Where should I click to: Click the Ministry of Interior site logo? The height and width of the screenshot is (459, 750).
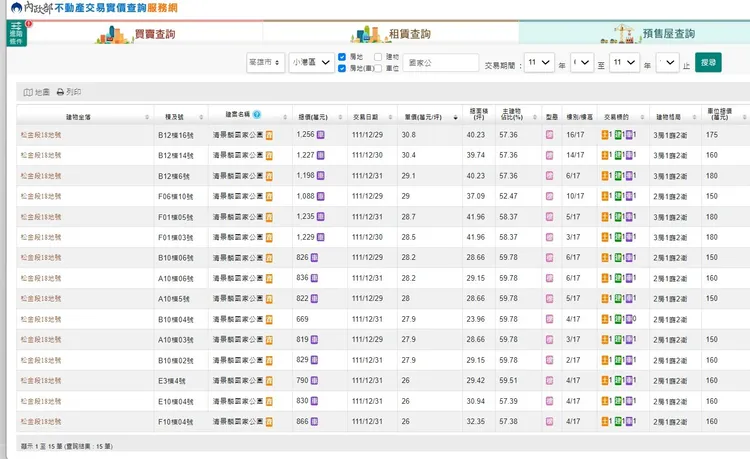coord(94,8)
